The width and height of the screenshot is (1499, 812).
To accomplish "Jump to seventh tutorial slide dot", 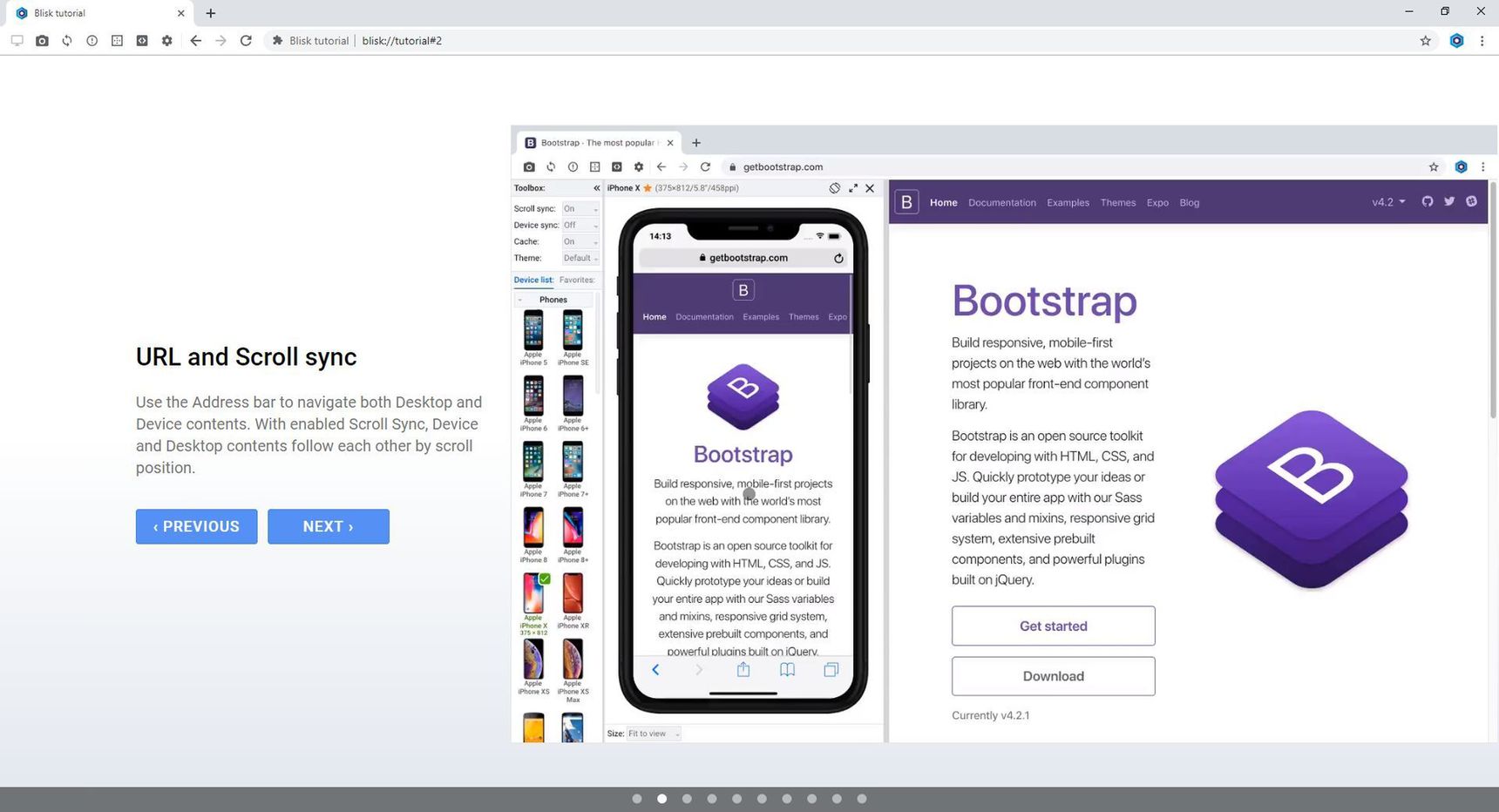I will [x=787, y=799].
